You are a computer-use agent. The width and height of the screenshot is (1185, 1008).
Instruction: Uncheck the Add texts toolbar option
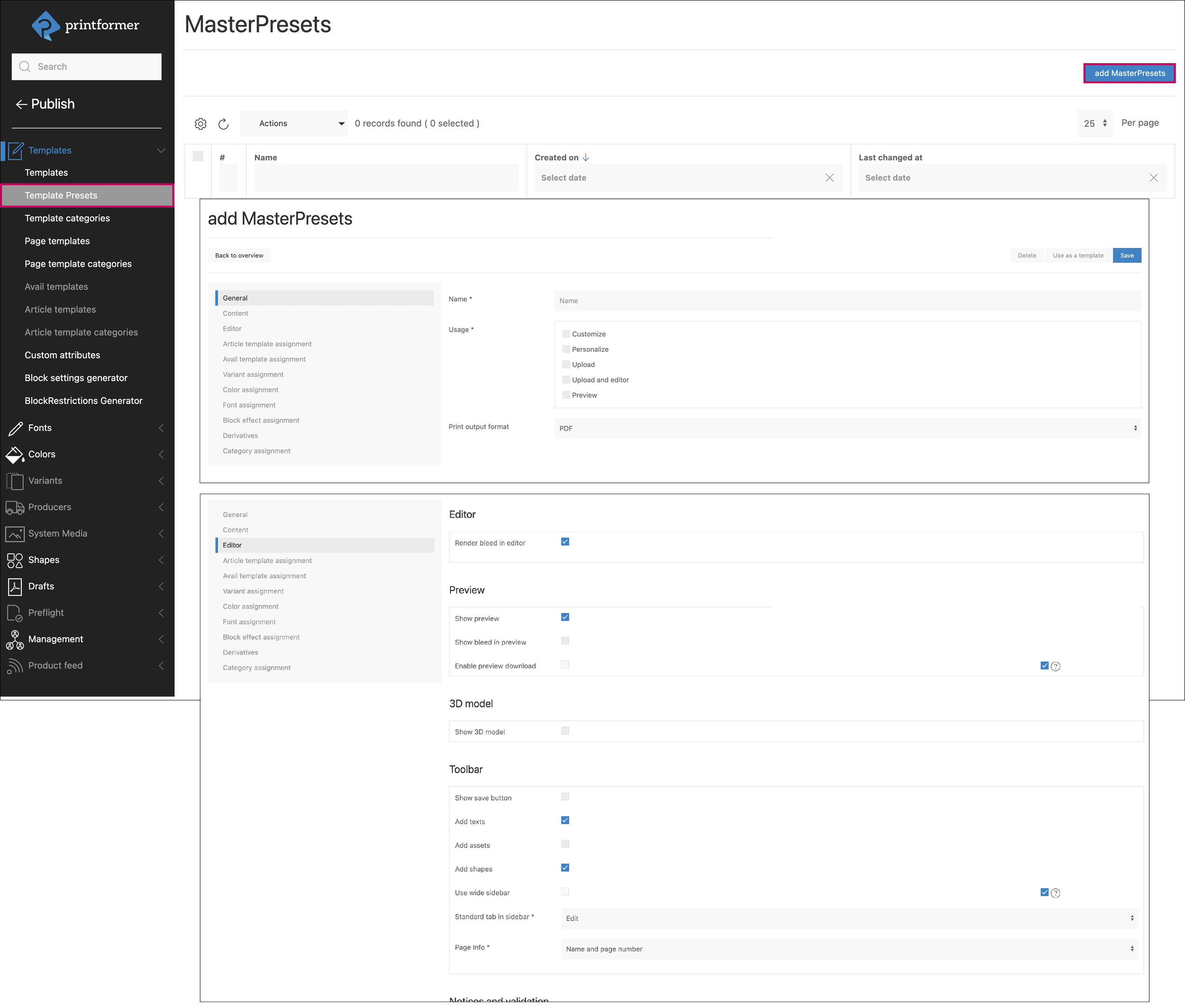click(565, 820)
